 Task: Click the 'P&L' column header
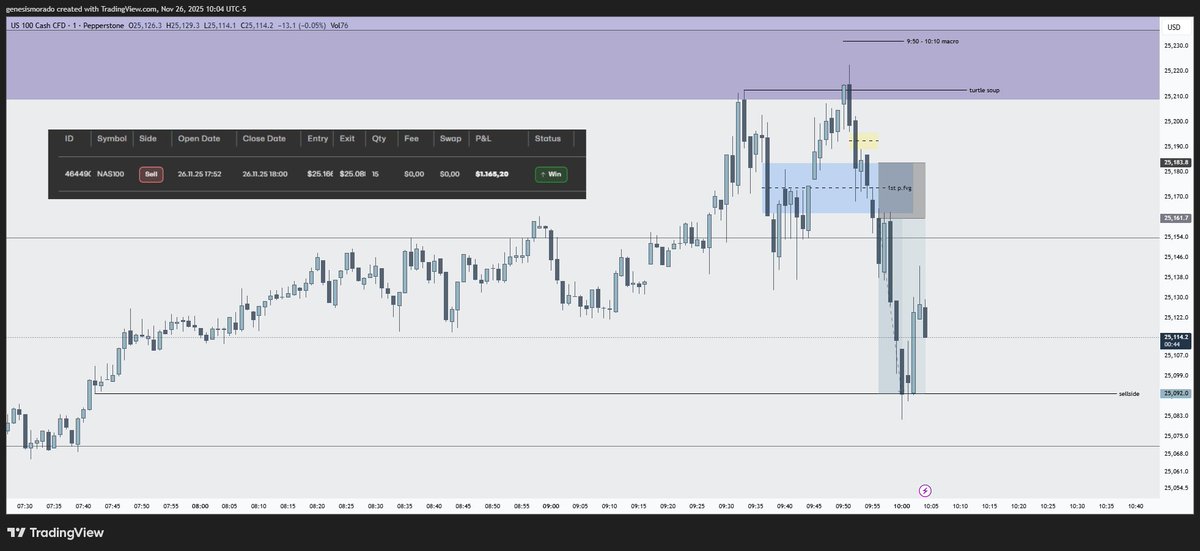pos(484,139)
